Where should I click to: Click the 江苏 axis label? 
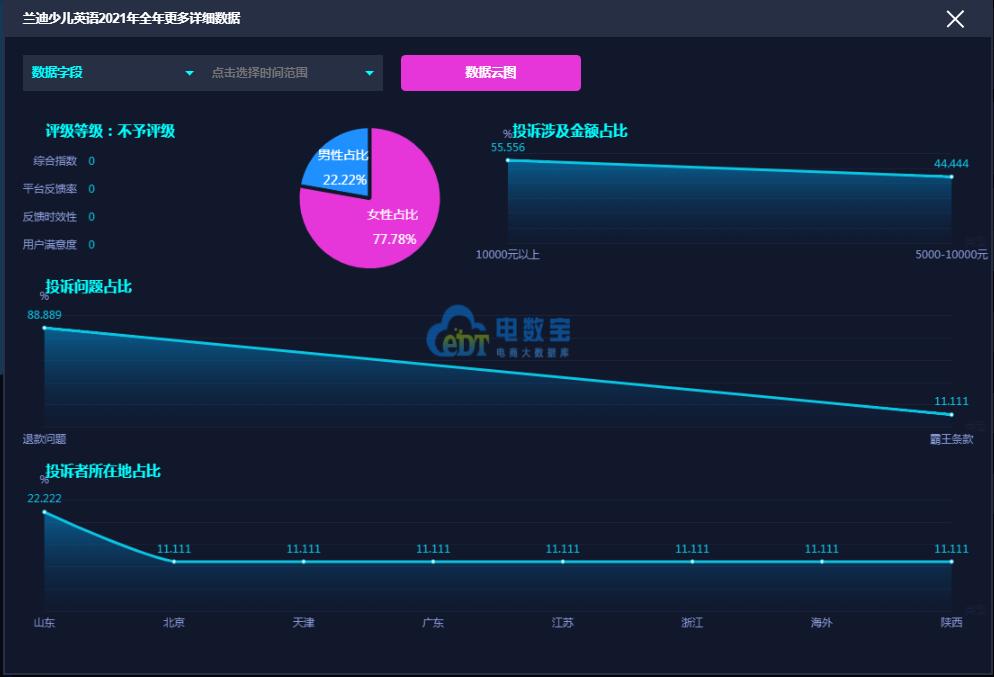[x=562, y=623]
